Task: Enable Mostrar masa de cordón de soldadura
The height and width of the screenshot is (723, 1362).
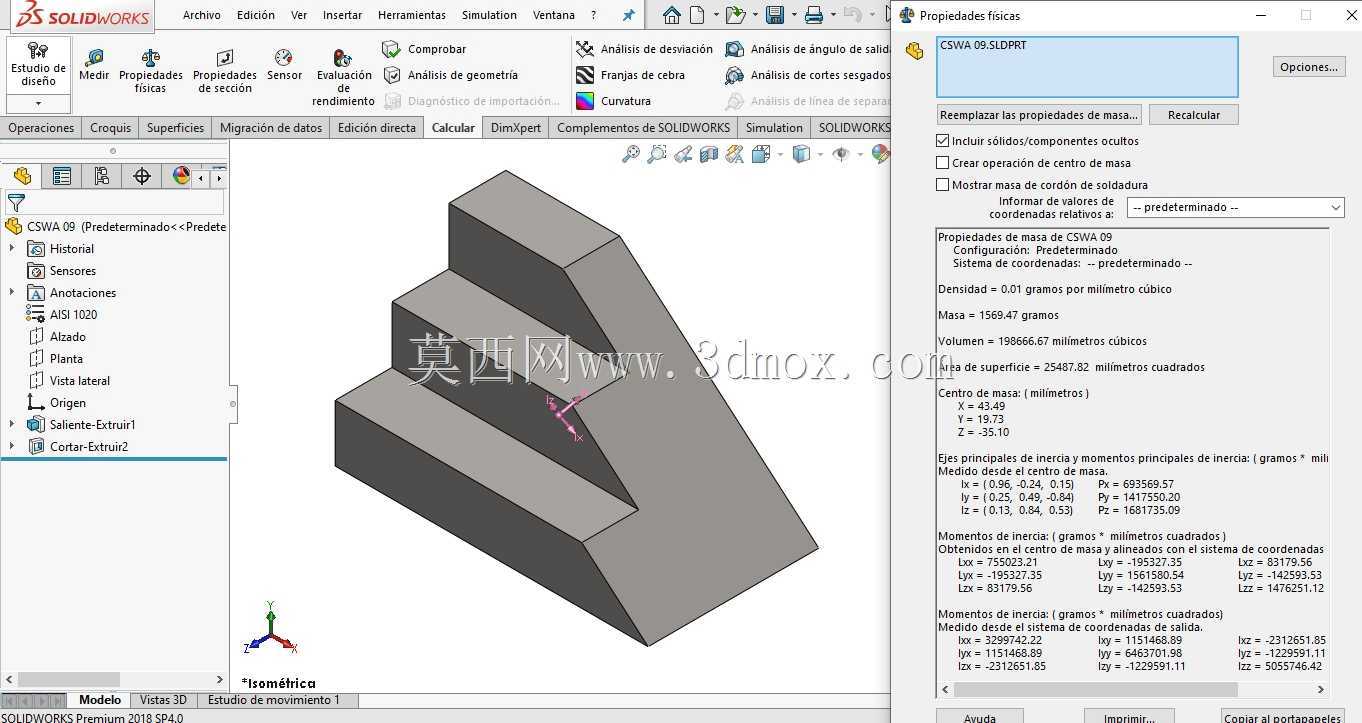Action: pyautogui.click(x=942, y=185)
